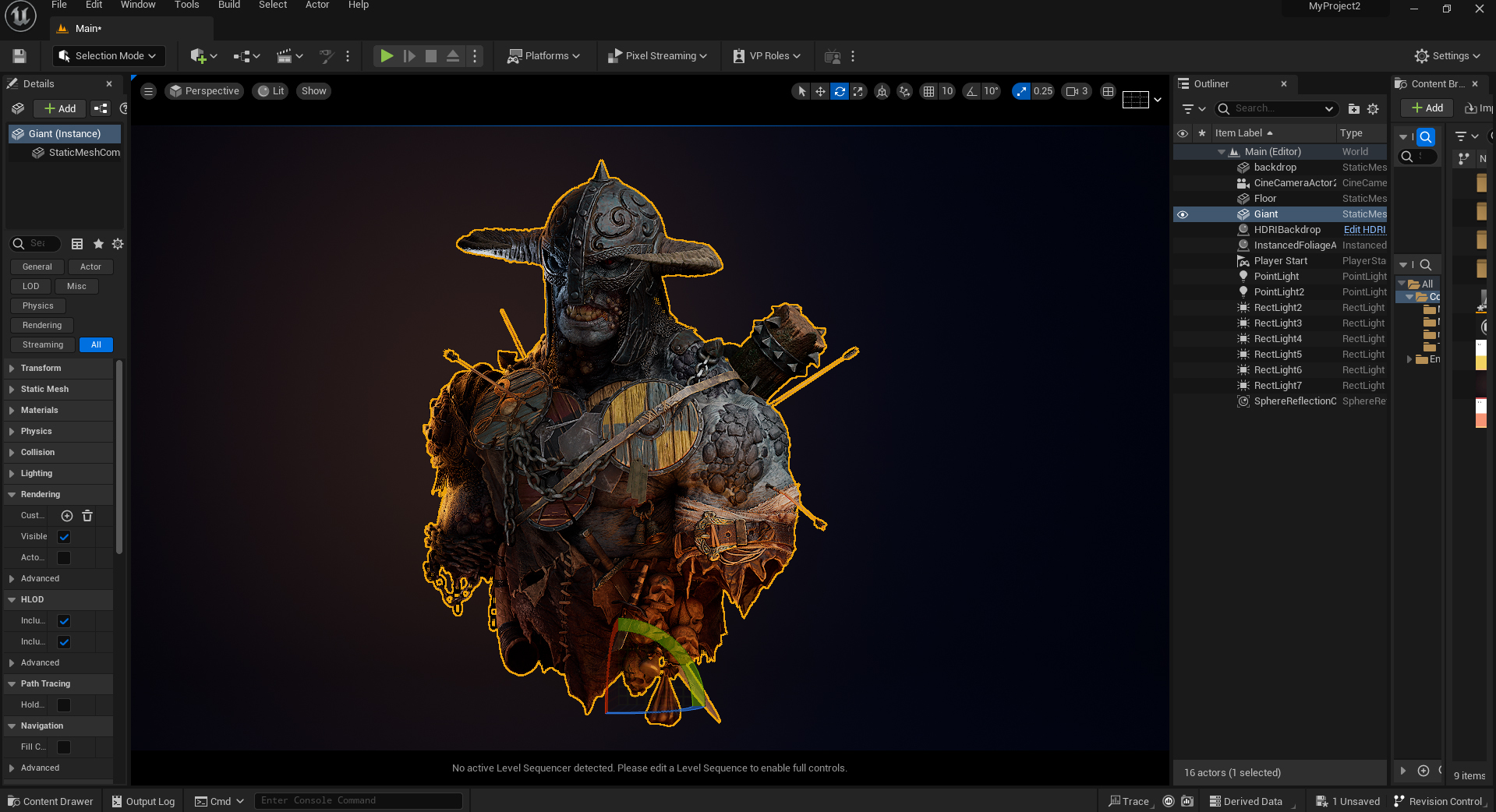Save the current level with the disk icon

point(19,56)
